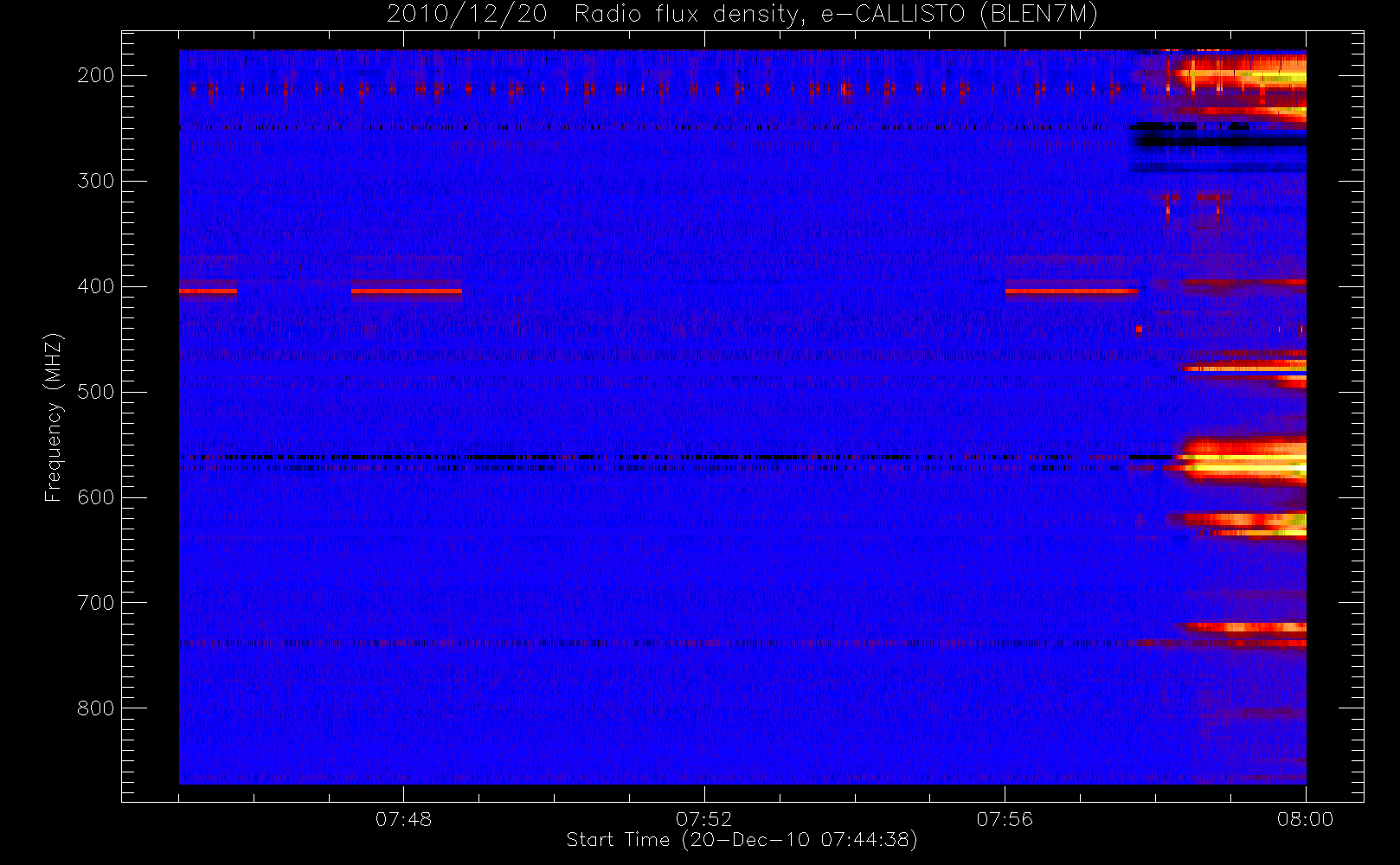Click the 'Start Time (20-Dec-10 07:44:38)' axis label
1400x865 pixels.
pyautogui.click(x=742, y=840)
